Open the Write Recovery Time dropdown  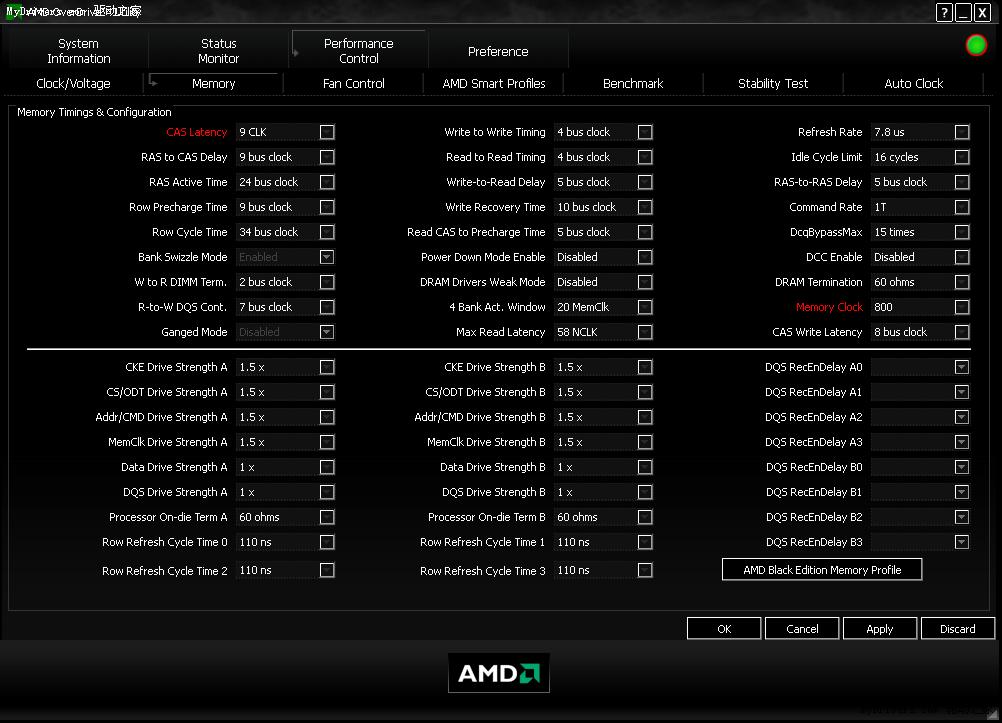coord(645,207)
